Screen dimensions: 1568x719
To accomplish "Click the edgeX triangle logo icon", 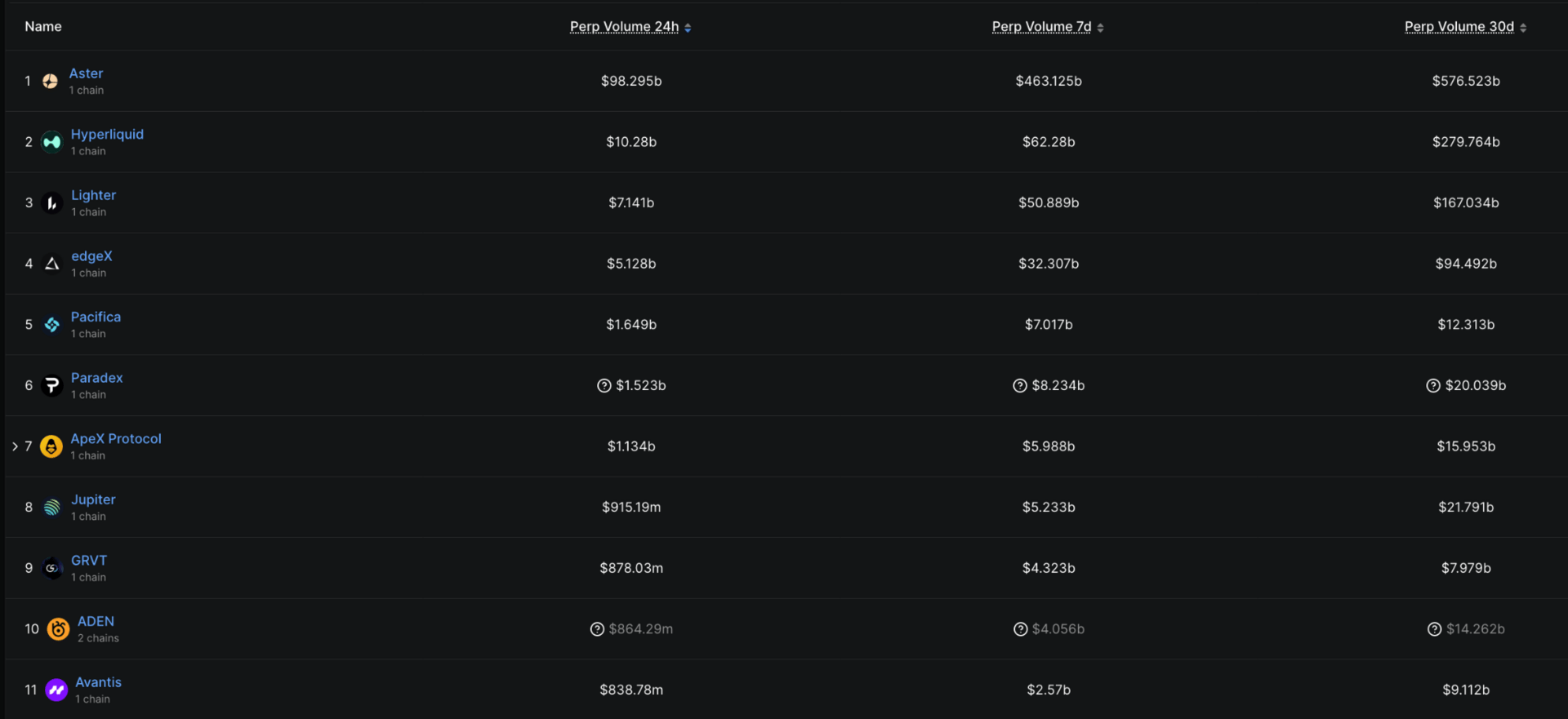I will point(51,264).
